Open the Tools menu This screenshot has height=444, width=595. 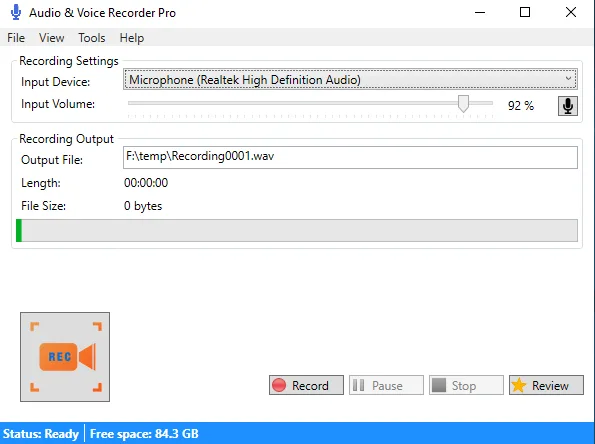[92, 38]
